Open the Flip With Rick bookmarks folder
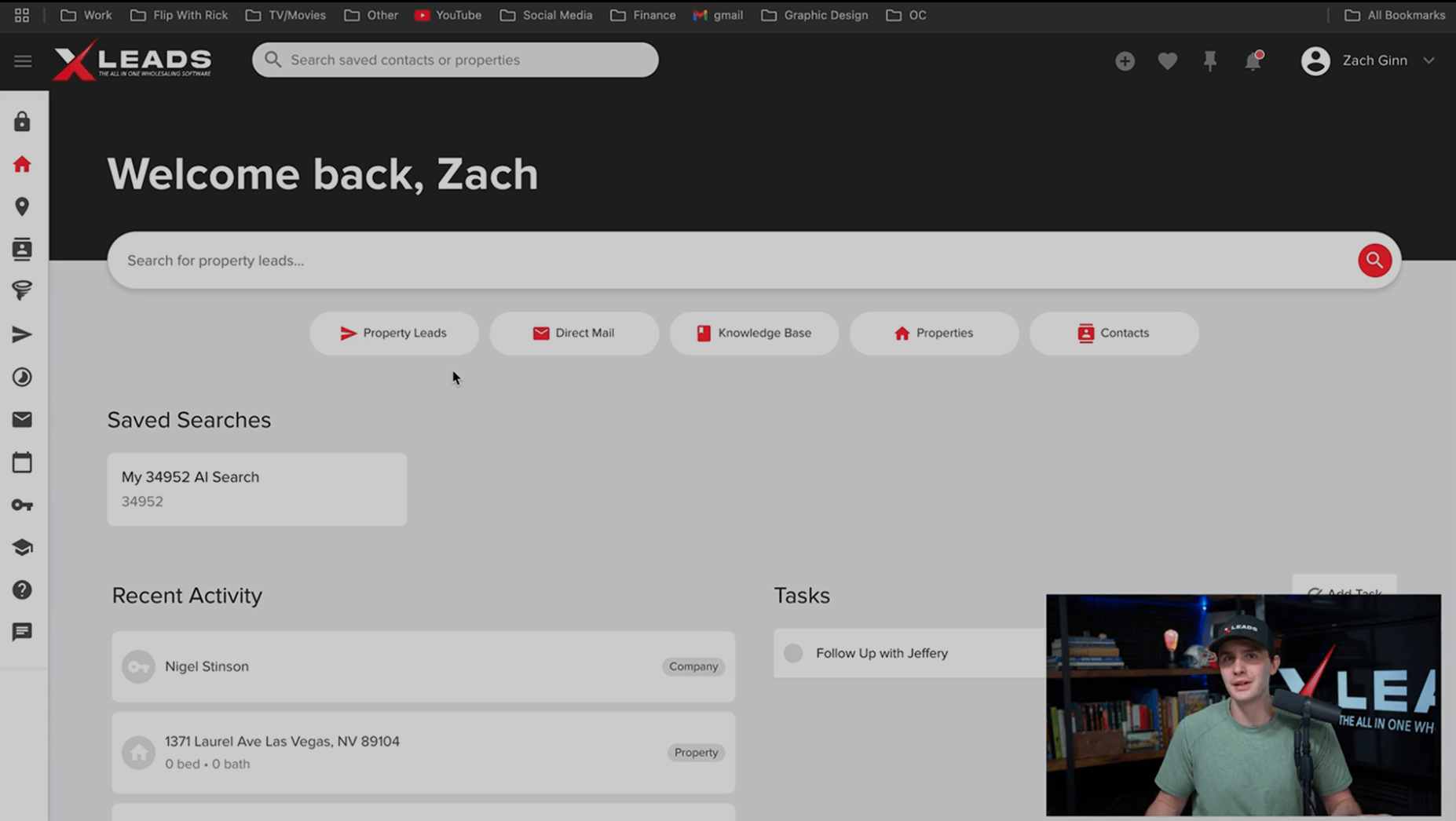 pyautogui.click(x=179, y=15)
